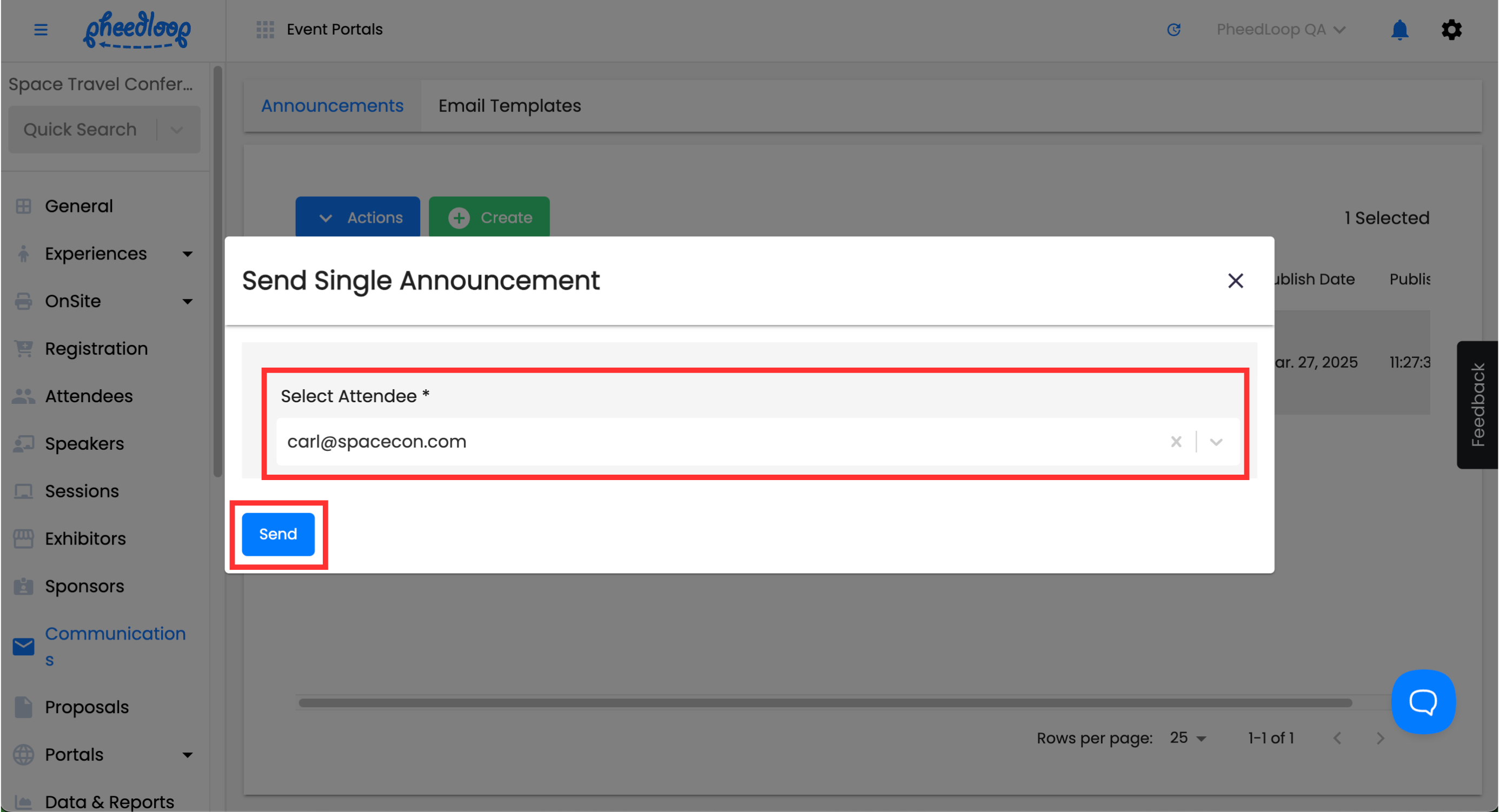1499x812 pixels.
Task: Open the live chat bubble
Action: [x=1423, y=702]
